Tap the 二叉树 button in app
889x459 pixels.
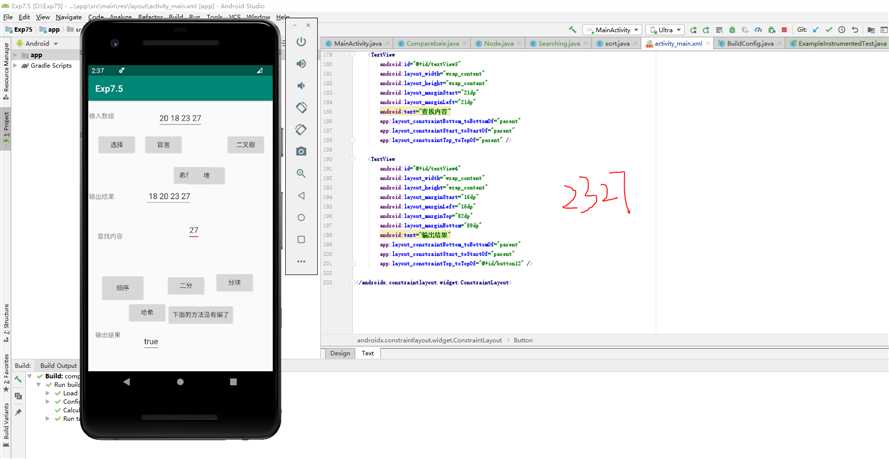[x=246, y=145]
